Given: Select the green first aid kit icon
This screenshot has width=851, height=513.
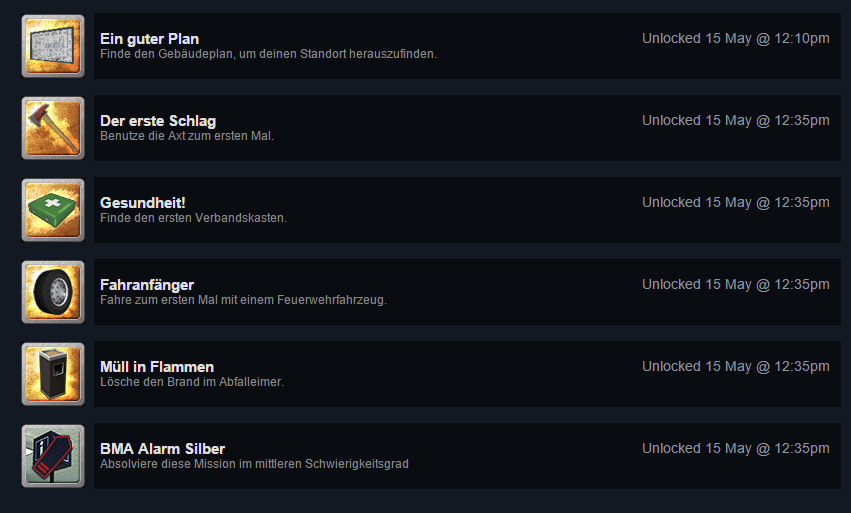Looking at the screenshot, I should [x=53, y=210].
